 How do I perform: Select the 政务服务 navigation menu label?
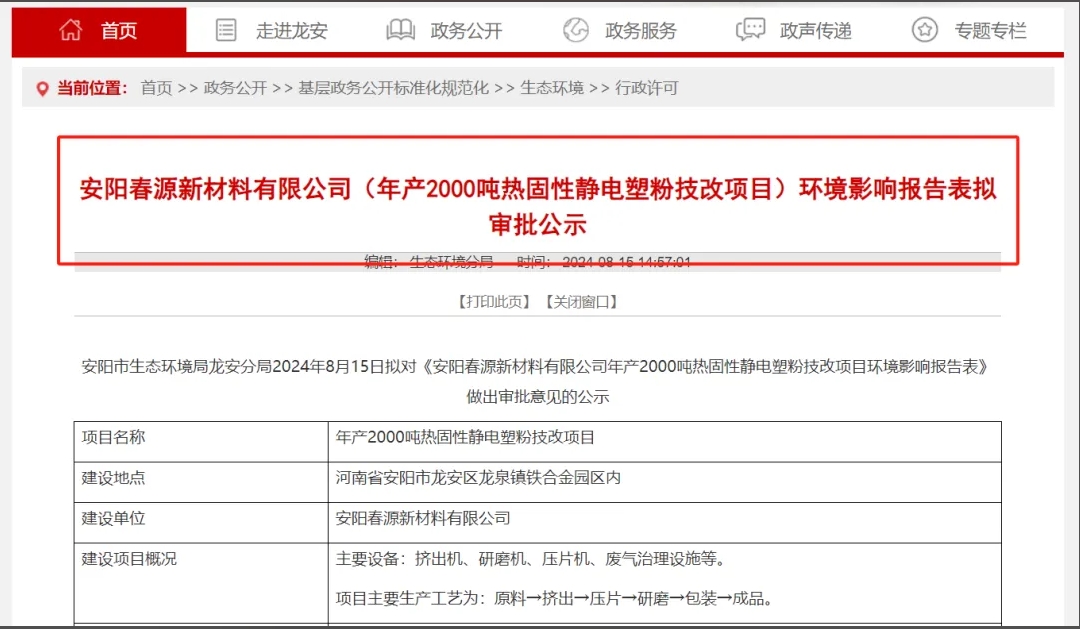pyautogui.click(x=641, y=31)
